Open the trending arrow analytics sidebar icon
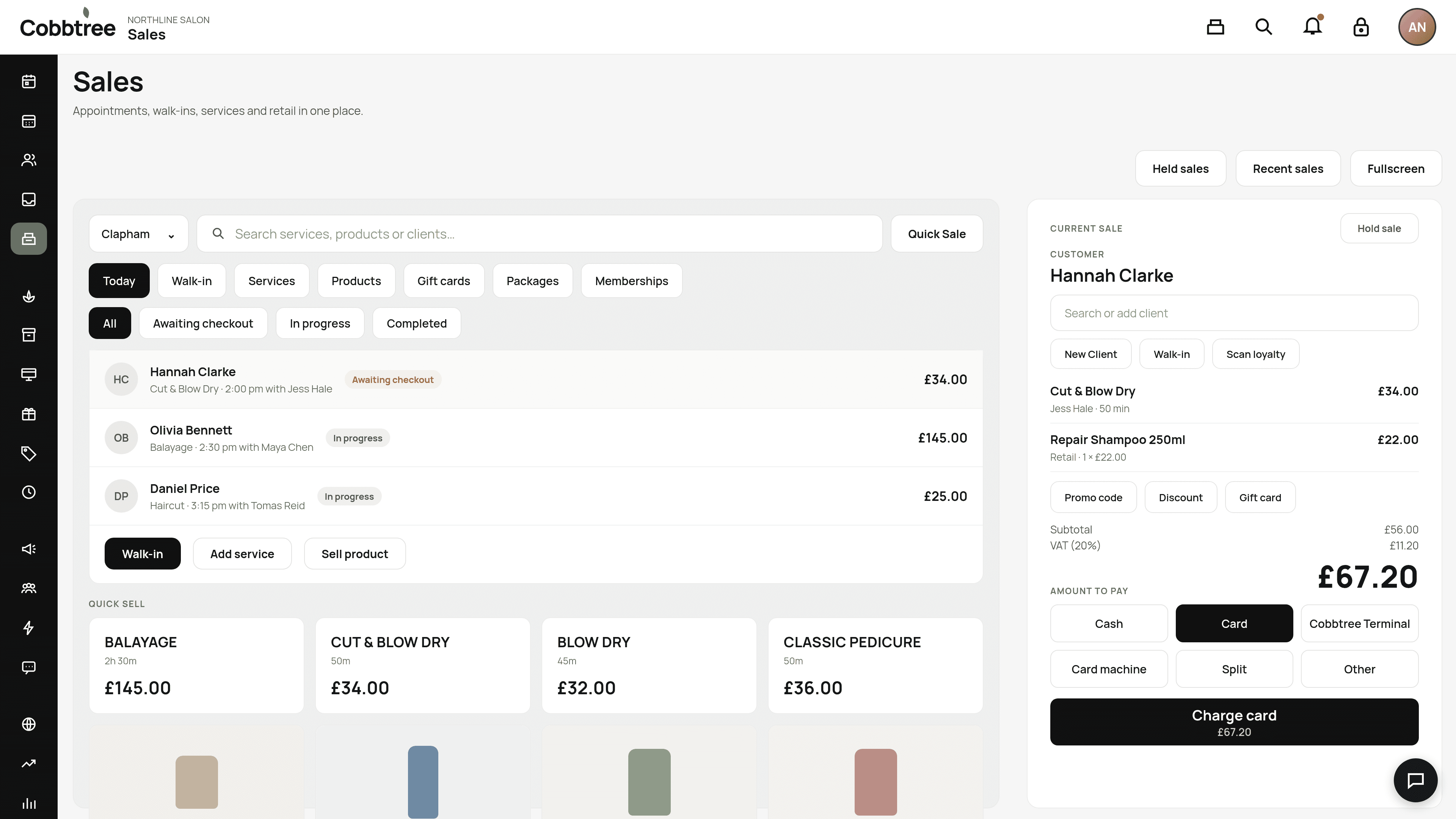1456x819 pixels. point(29,764)
